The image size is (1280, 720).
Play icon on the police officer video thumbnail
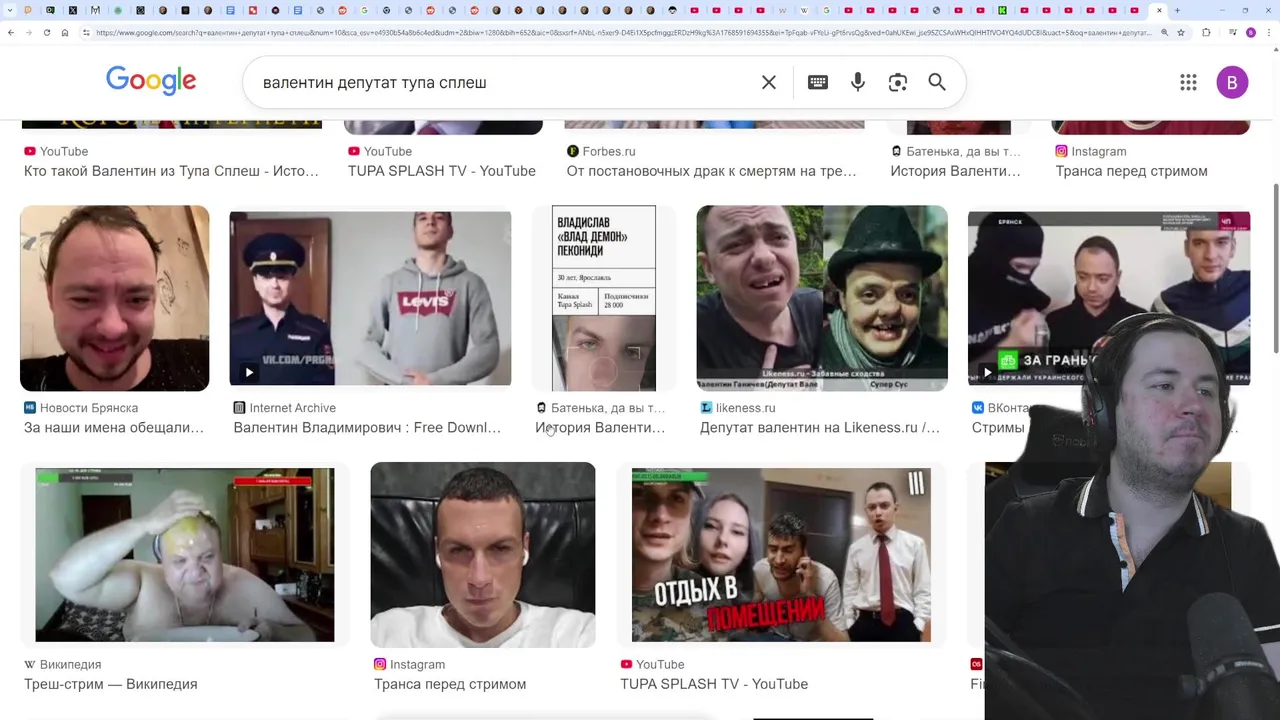(x=248, y=373)
